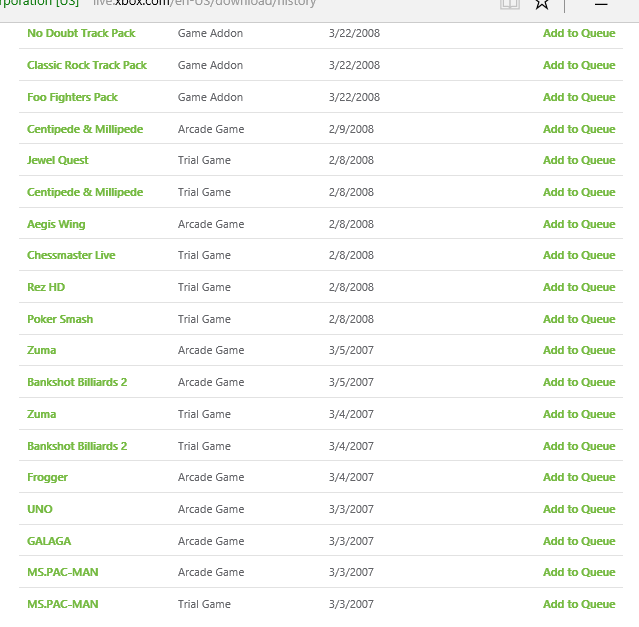Add Bankshot Billiards 2 Arcade Game to queue

pyautogui.click(x=579, y=382)
